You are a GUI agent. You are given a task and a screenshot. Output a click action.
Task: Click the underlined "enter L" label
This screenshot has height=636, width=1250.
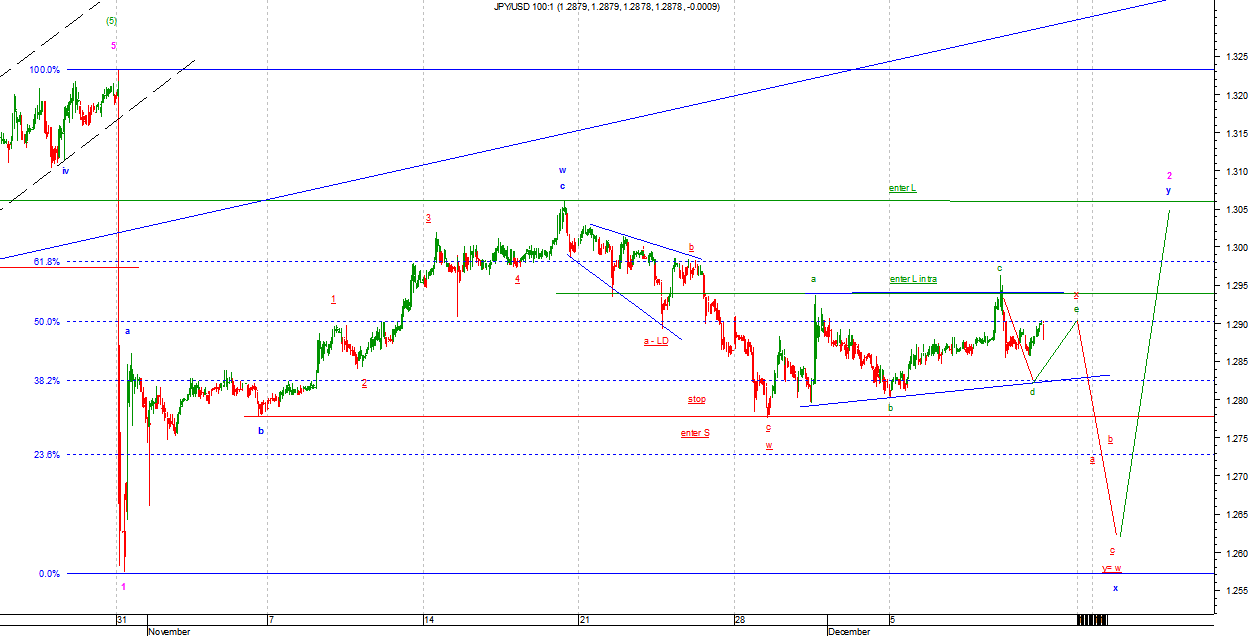[902, 188]
